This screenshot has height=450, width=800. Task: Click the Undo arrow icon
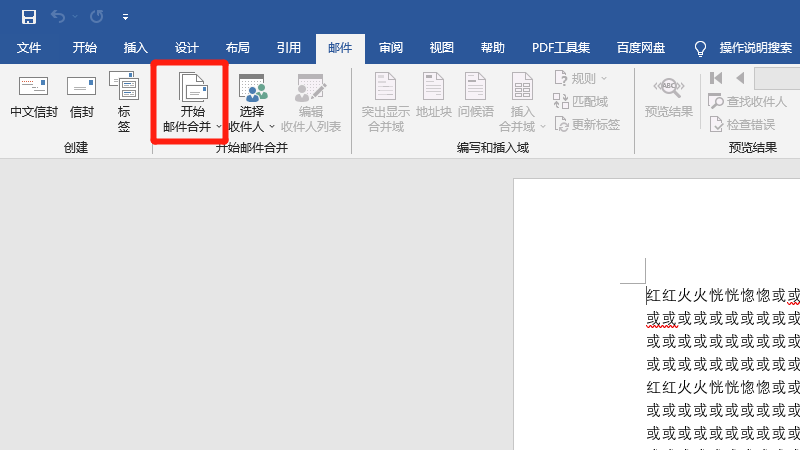point(58,17)
